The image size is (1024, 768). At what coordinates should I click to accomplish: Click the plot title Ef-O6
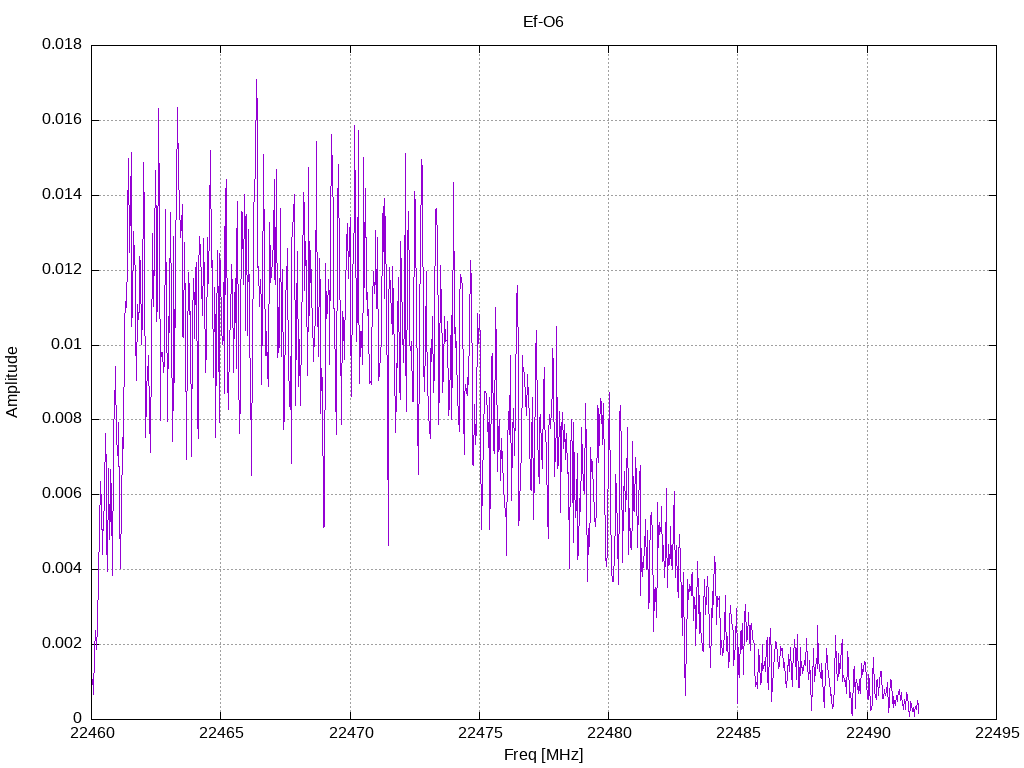click(x=543, y=22)
